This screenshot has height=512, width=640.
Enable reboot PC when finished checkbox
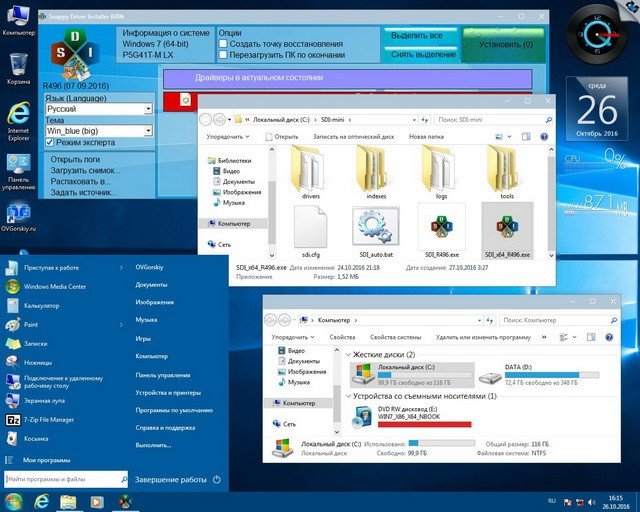223,55
